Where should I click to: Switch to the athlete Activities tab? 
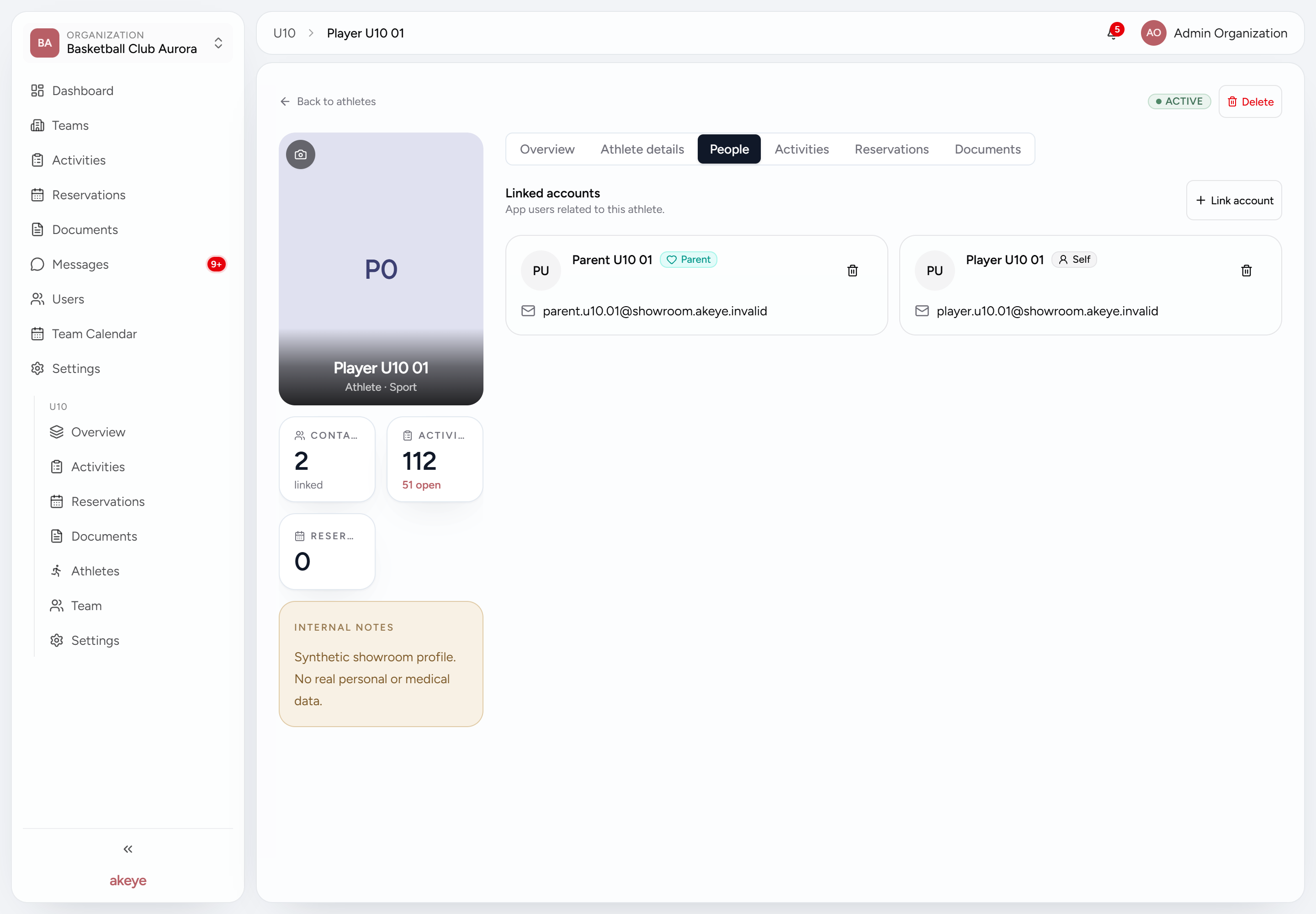[802, 149]
